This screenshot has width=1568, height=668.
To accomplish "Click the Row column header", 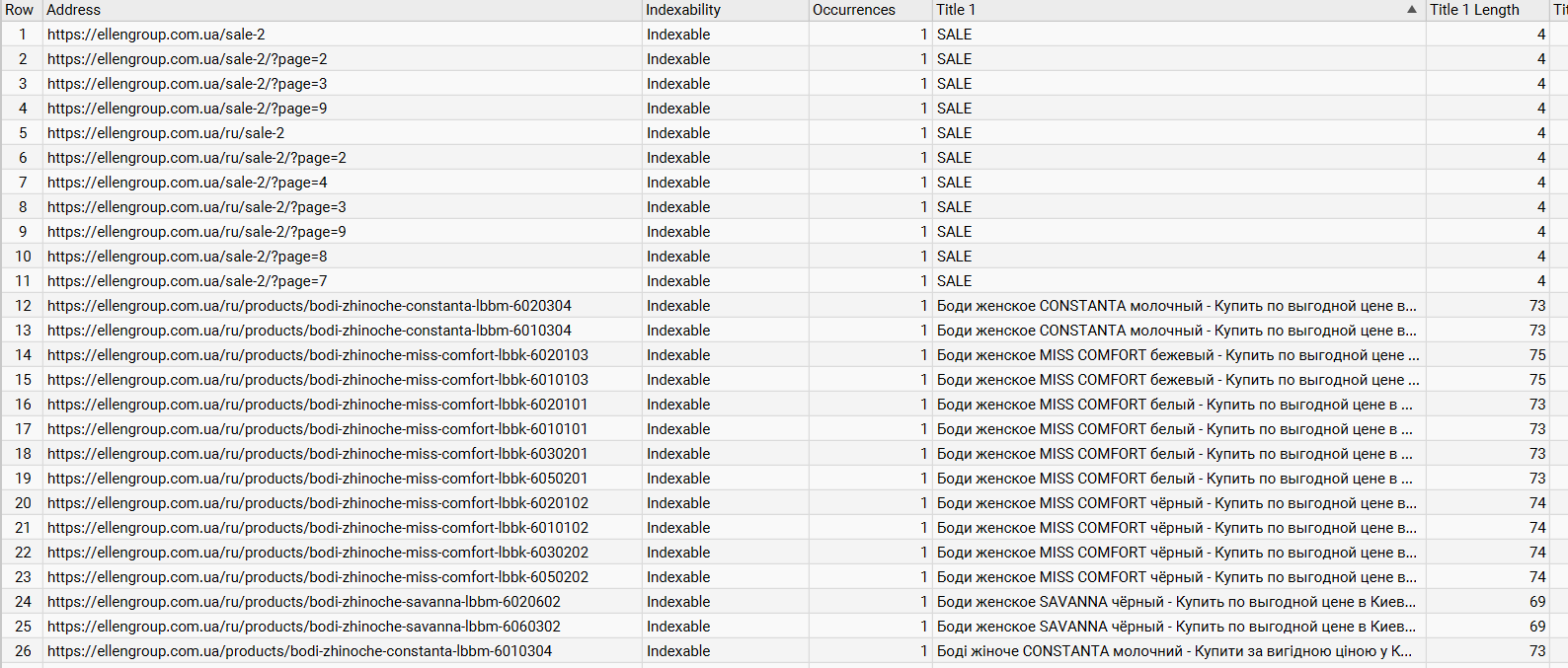I will pyautogui.click(x=22, y=10).
